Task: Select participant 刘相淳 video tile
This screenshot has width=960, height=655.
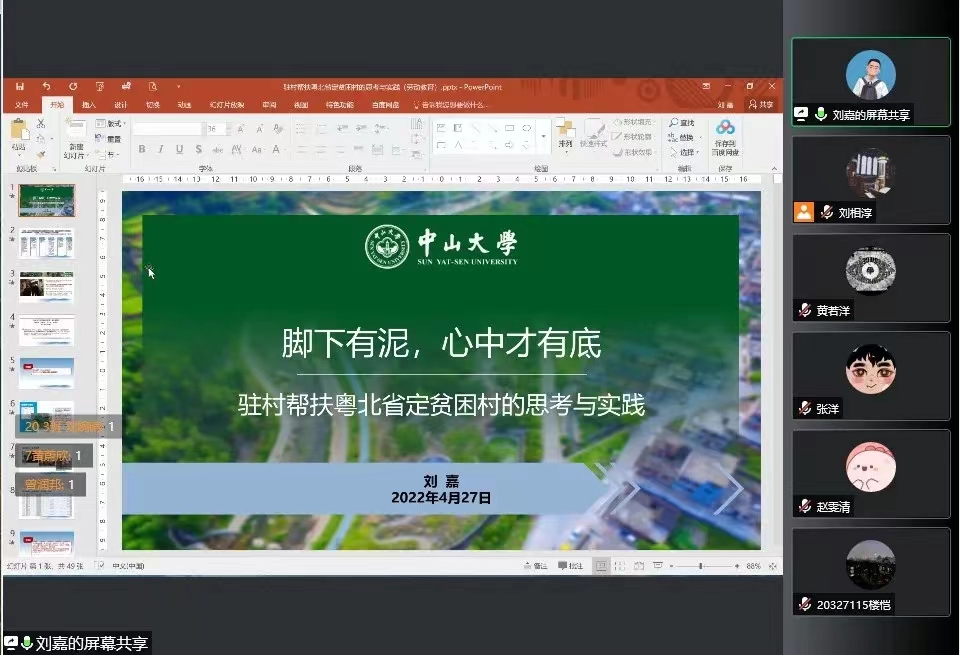Action: [870, 180]
